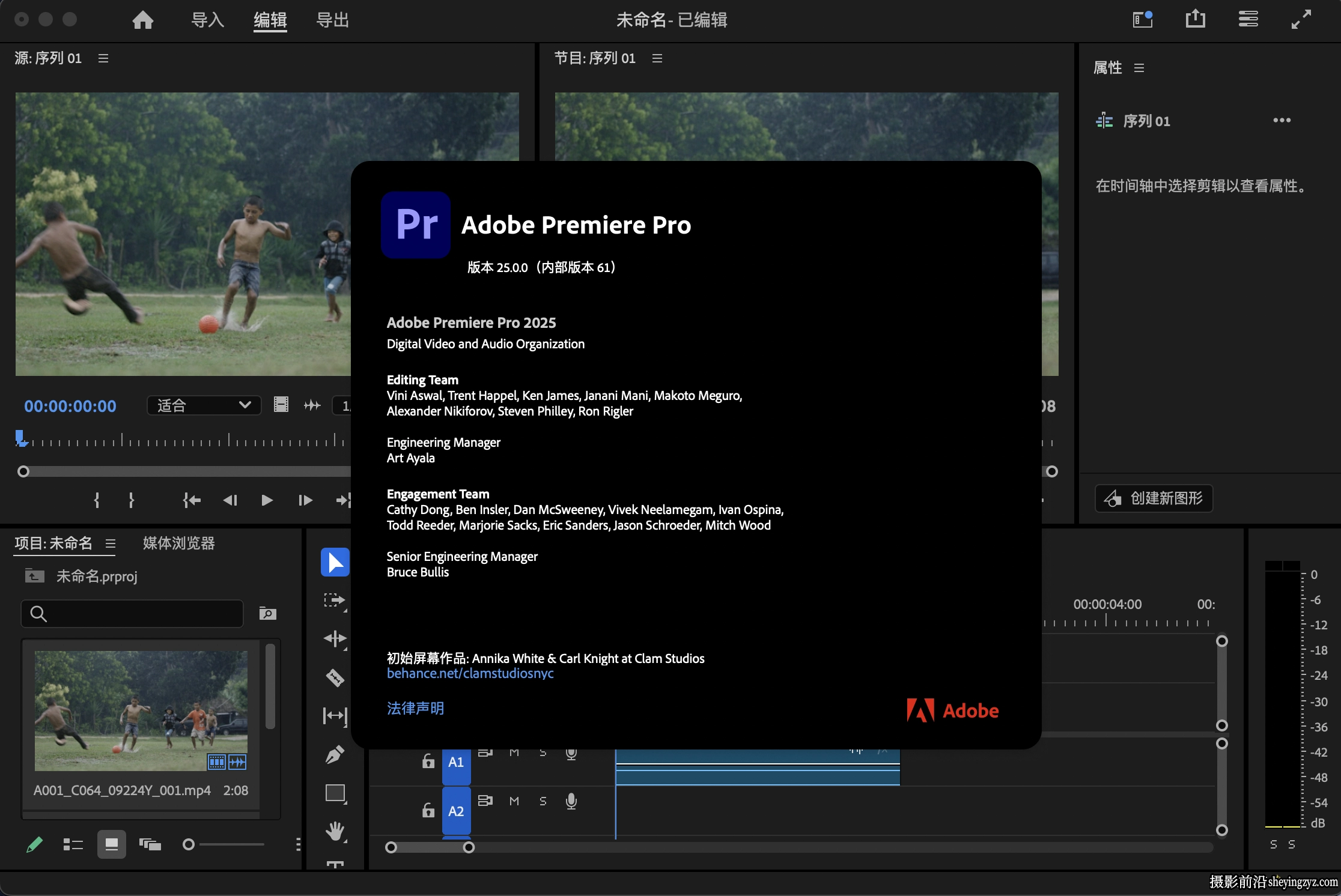Go to the Home screen icon

(x=143, y=20)
